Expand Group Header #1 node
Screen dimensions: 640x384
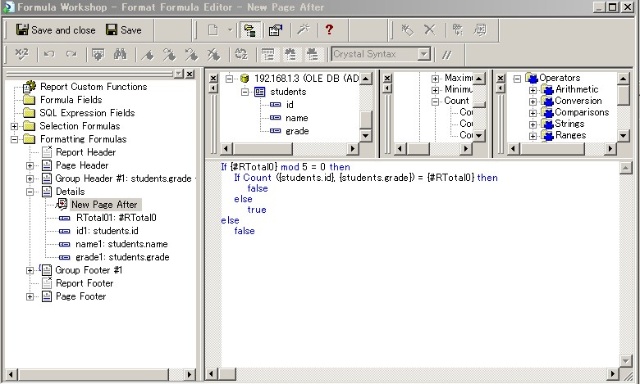tap(30, 179)
